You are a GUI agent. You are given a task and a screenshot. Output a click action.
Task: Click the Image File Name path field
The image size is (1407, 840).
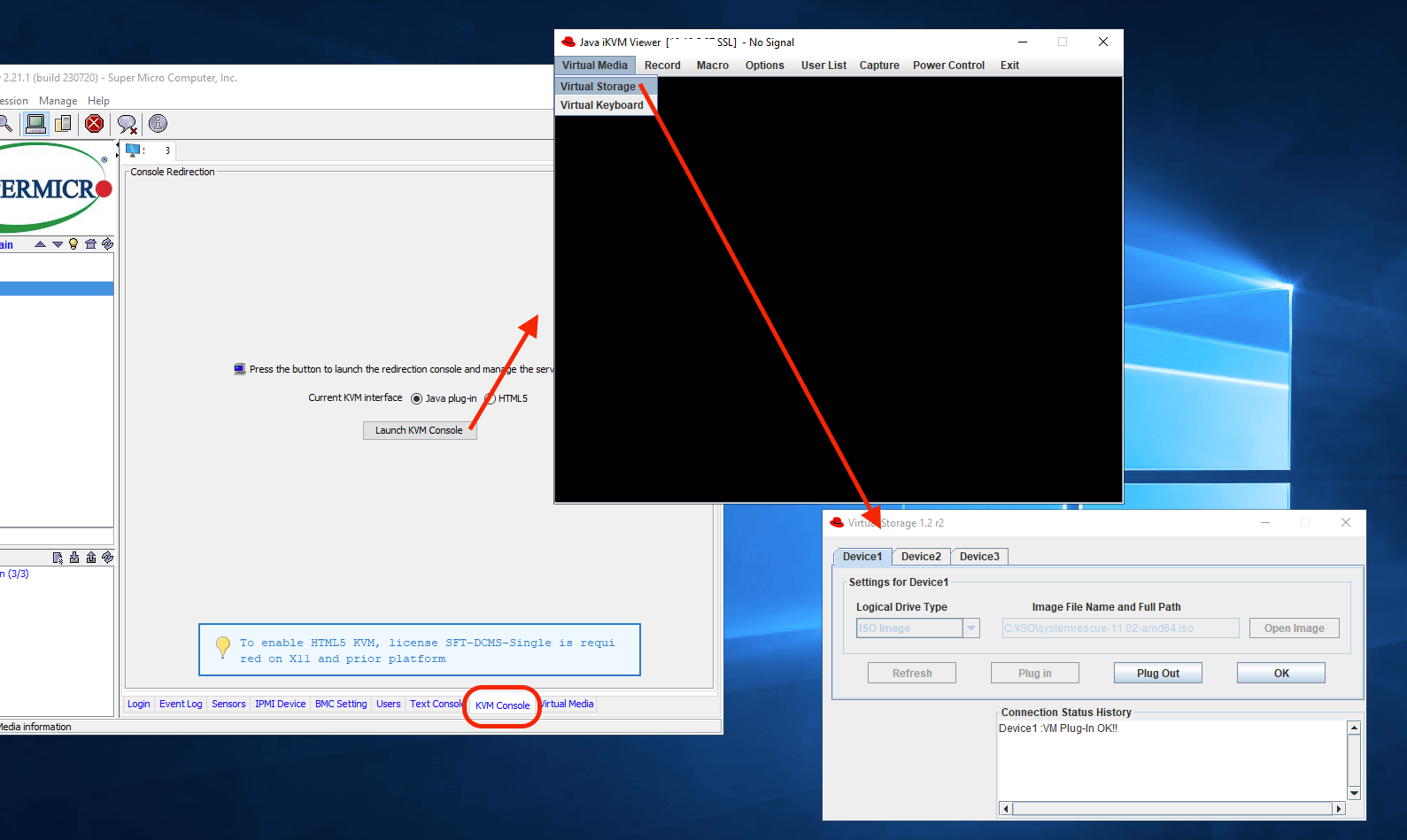click(1119, 628)
